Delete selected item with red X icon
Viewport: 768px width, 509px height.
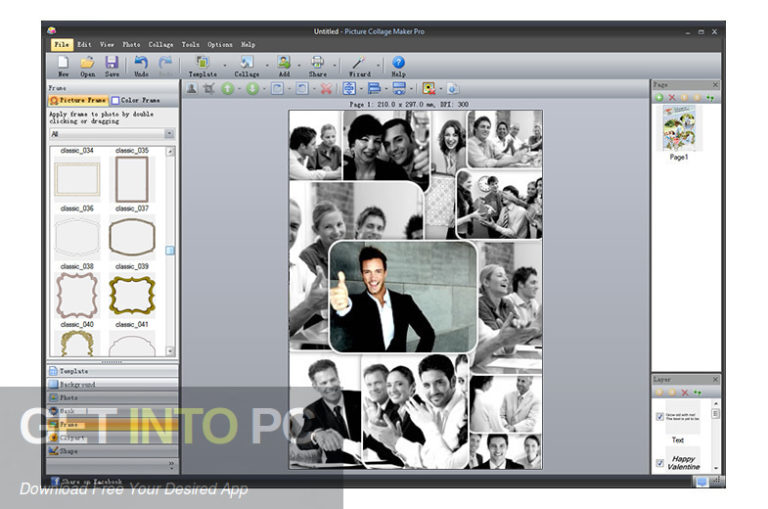click(x=326, y=89)
